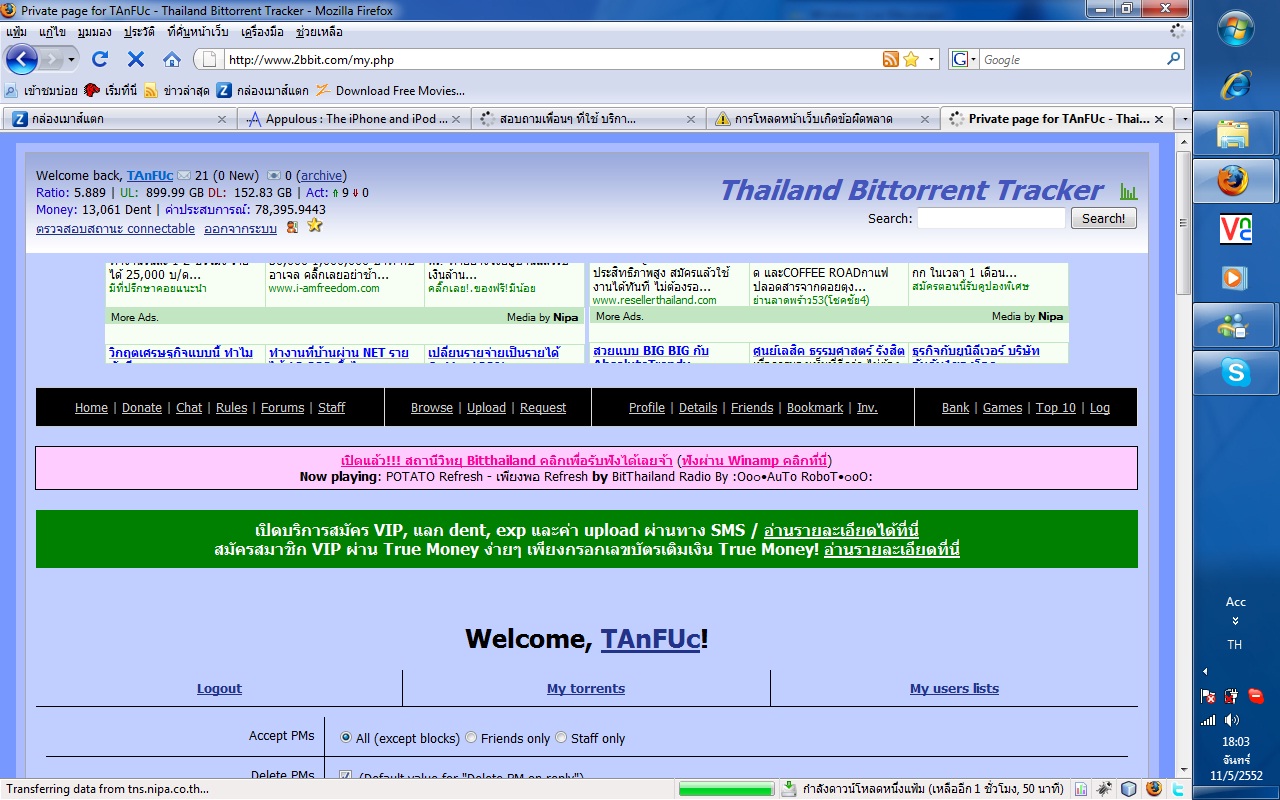Open the back/forward history dropdown arrow
Screen dimensions: 1280x800
(x=72, y=59)
